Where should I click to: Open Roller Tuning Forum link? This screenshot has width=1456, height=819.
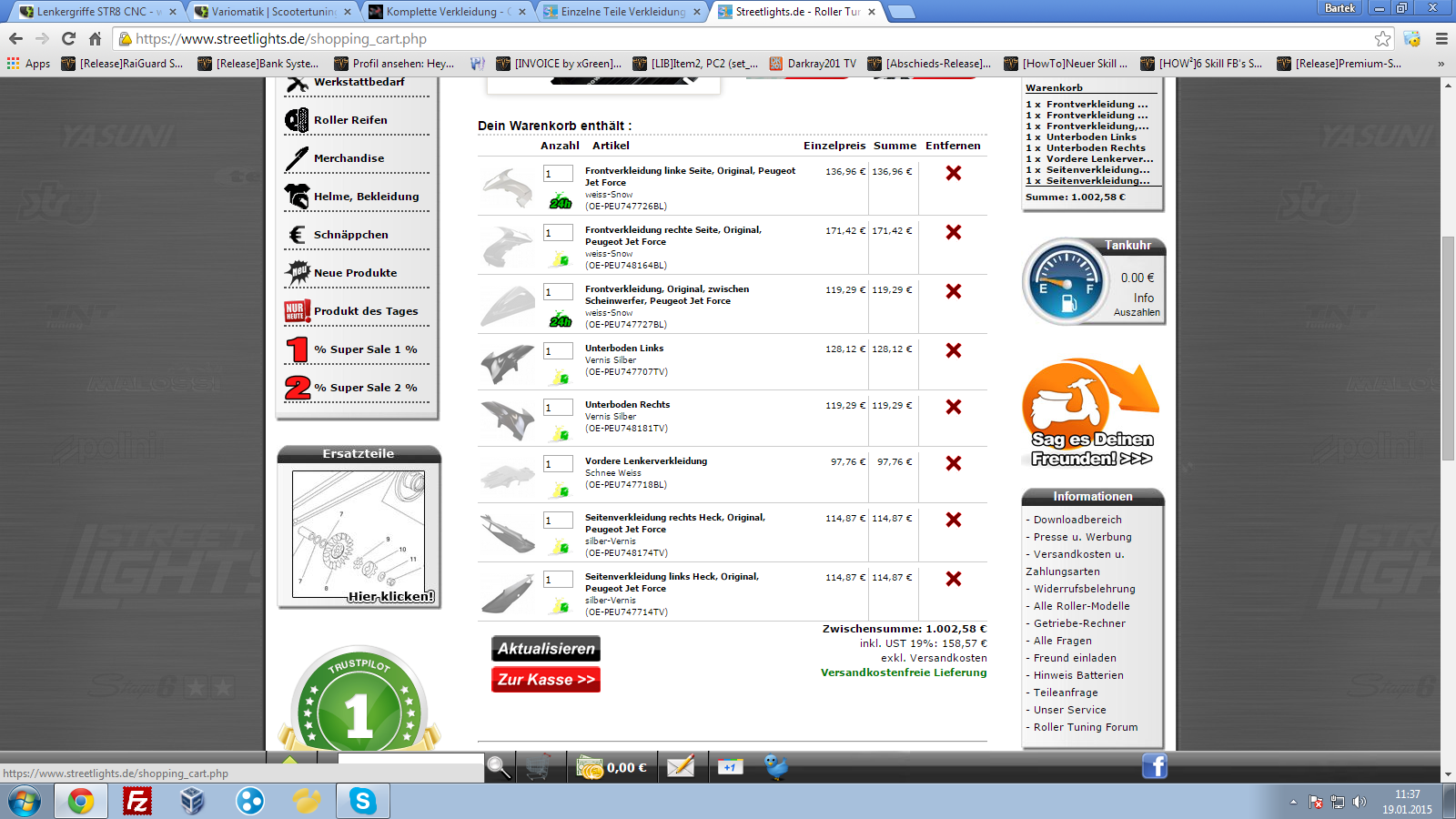point(1086,727)
